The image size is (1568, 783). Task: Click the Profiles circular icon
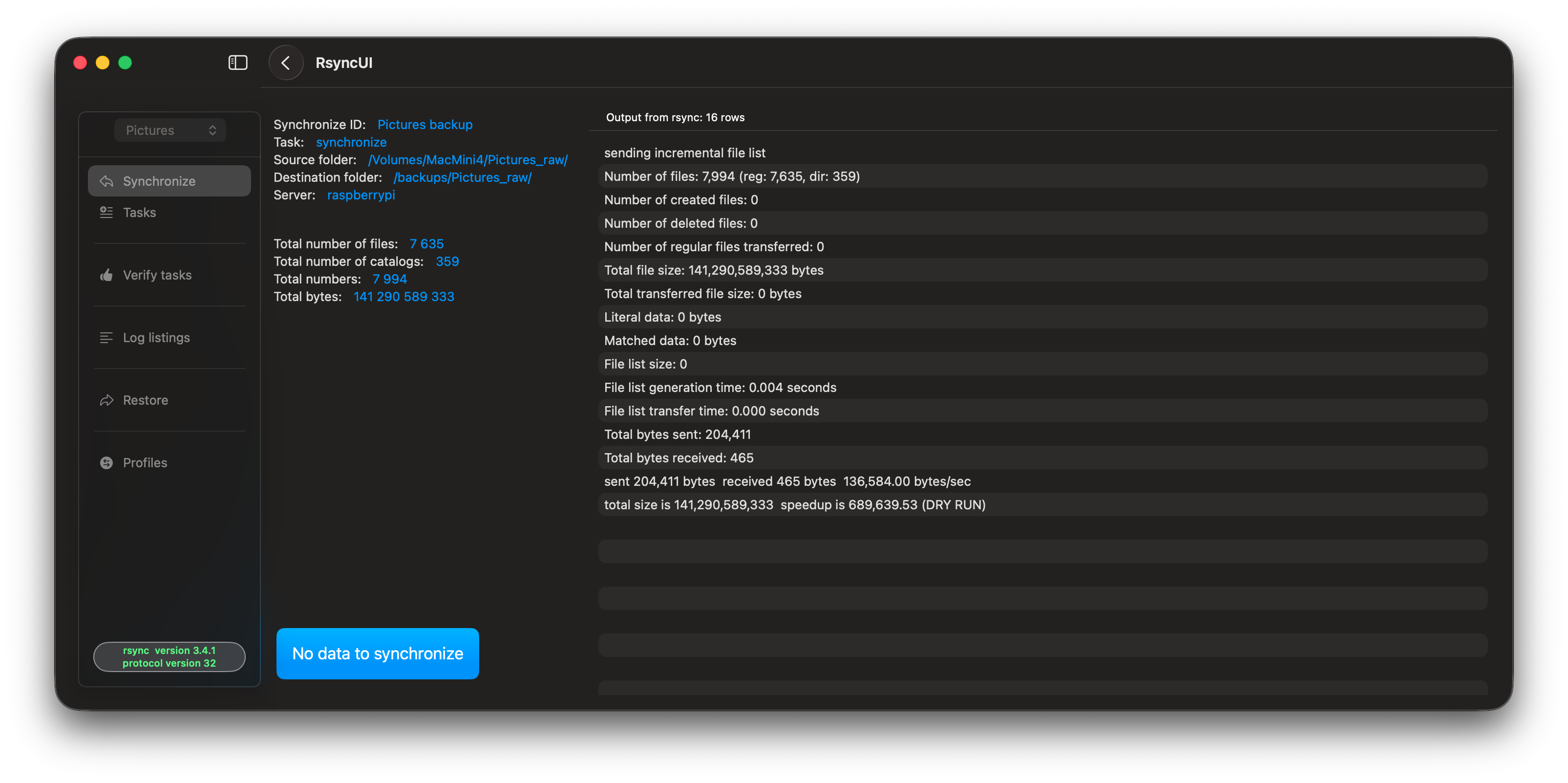click(x=106, y=463)
